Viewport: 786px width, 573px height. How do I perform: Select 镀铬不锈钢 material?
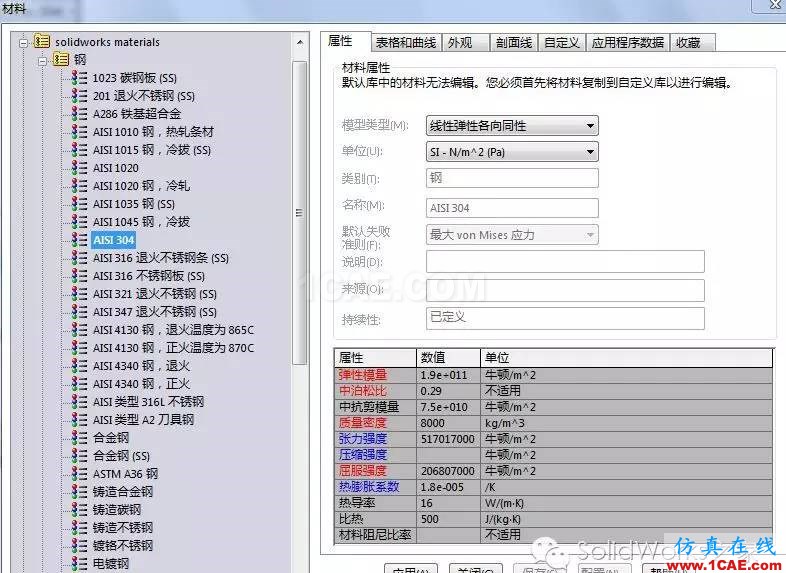[123, 545]
